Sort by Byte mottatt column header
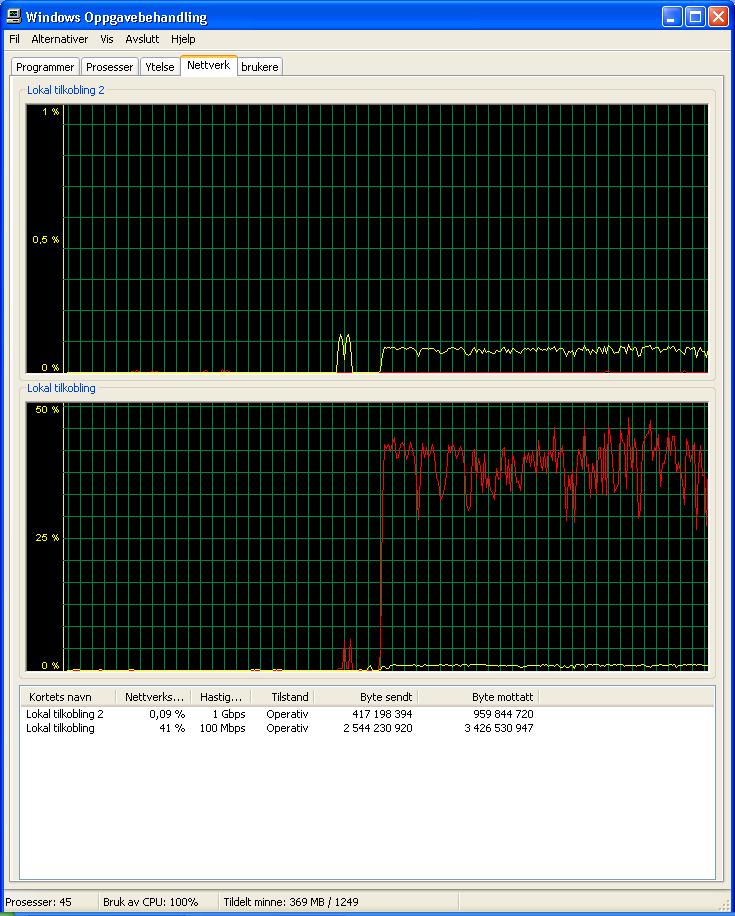 pyautogui.click(x=479, y=697)
